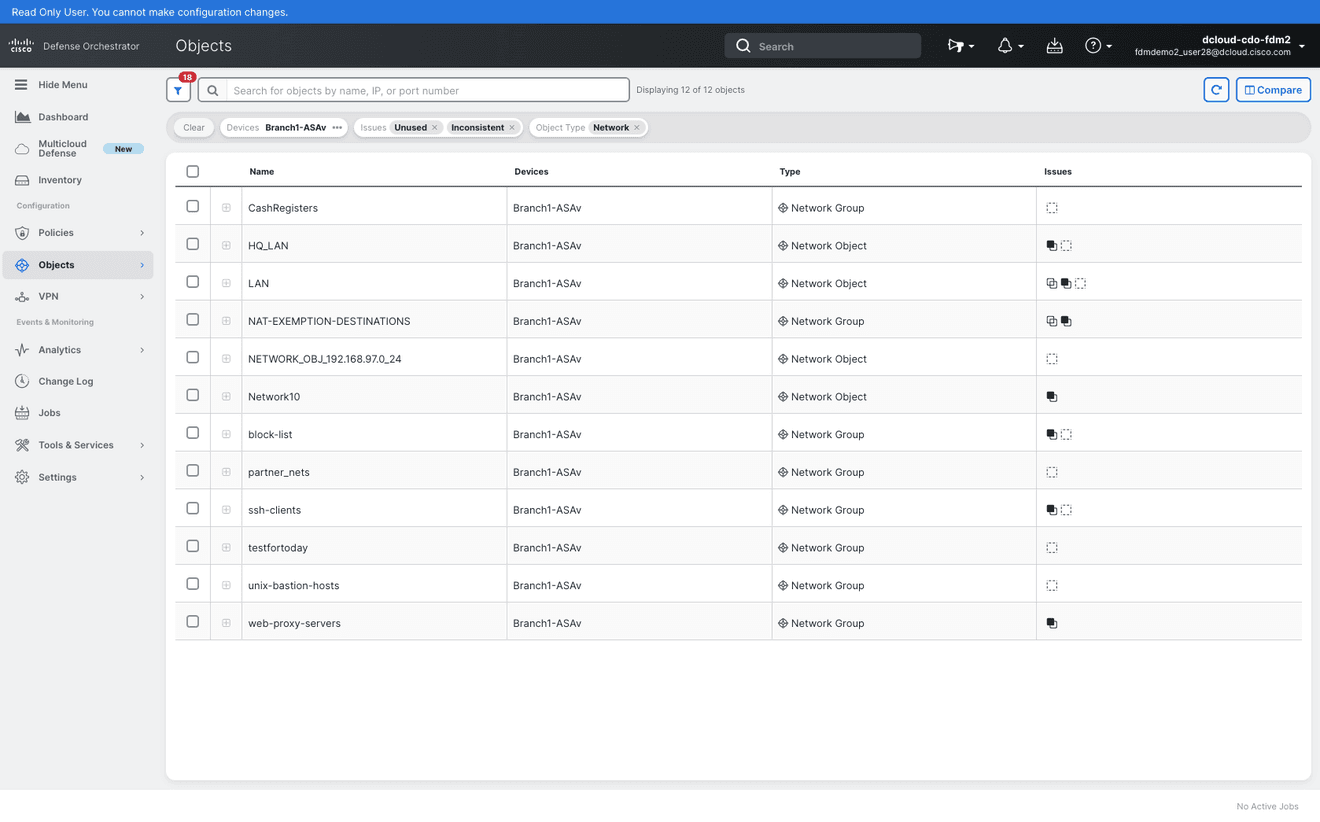Remove the Unused issue filter chip
Viewport: 1320px width, 822px height.
point(435,128)
